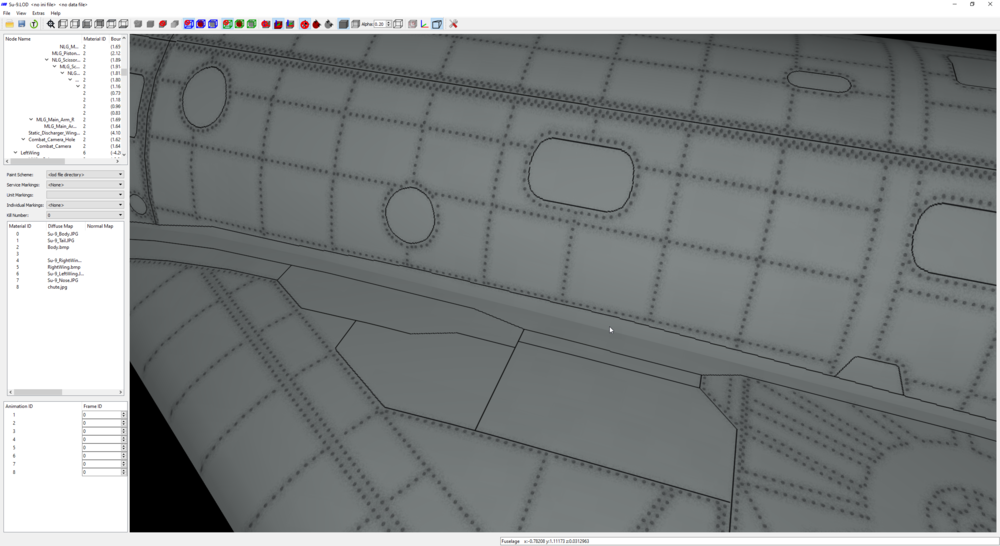Toggle the highlighted green bounding box icon

point(228,24)
